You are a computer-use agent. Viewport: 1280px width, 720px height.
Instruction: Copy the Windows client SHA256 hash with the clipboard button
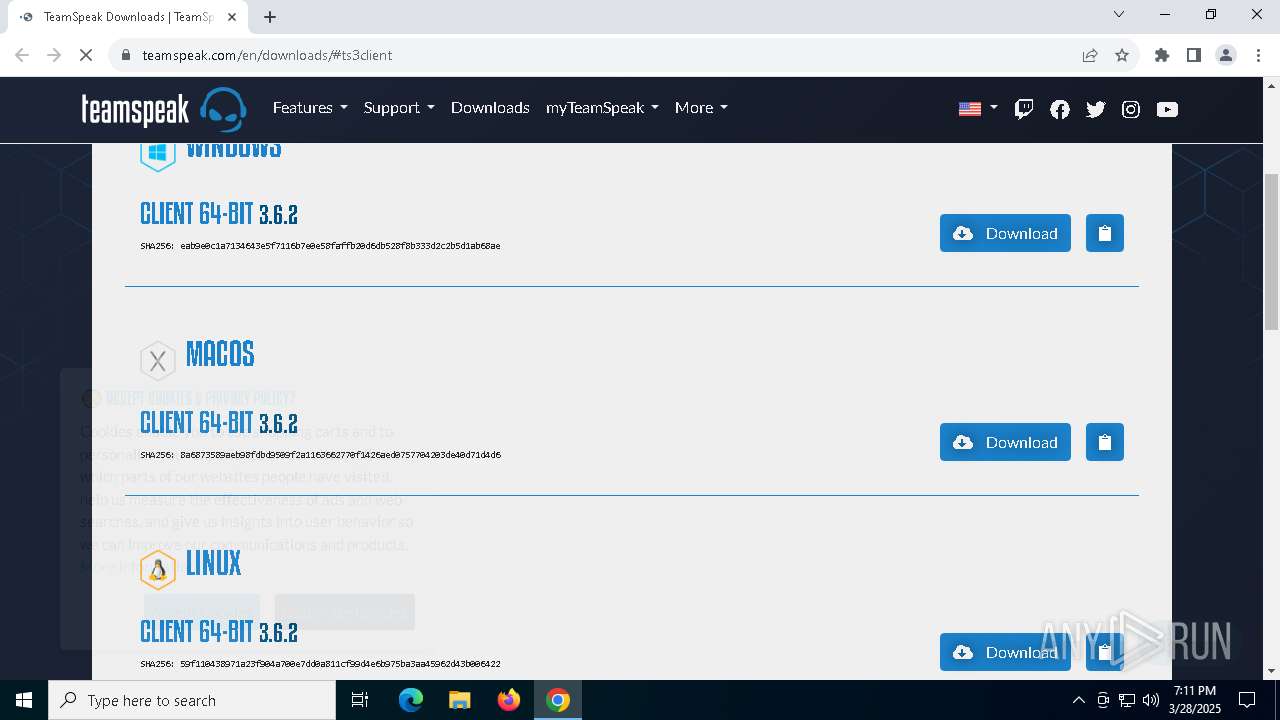pyautogui.click(x=1105, y=233)
